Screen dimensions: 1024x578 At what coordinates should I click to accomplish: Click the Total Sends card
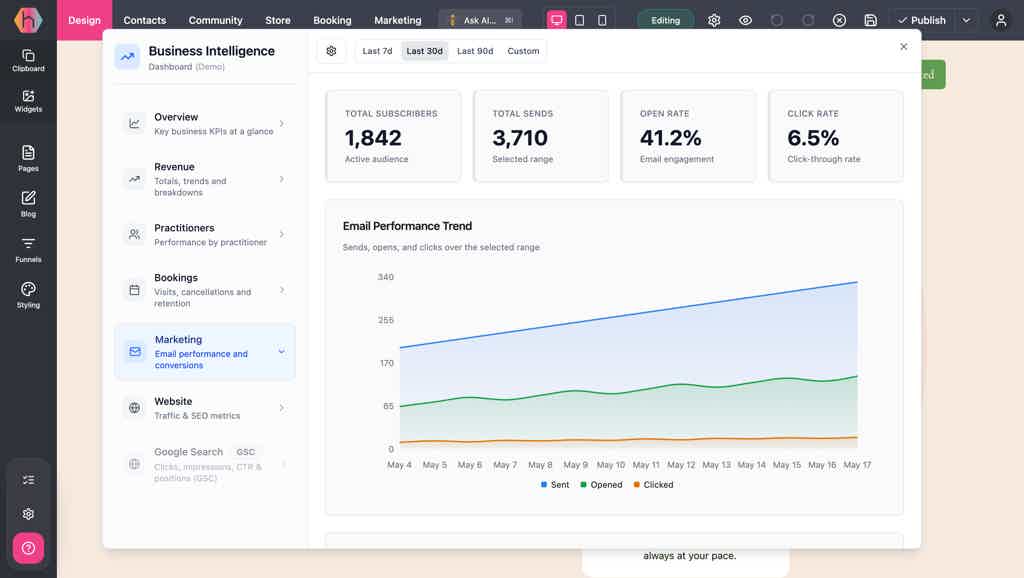[x=541, y=136]
